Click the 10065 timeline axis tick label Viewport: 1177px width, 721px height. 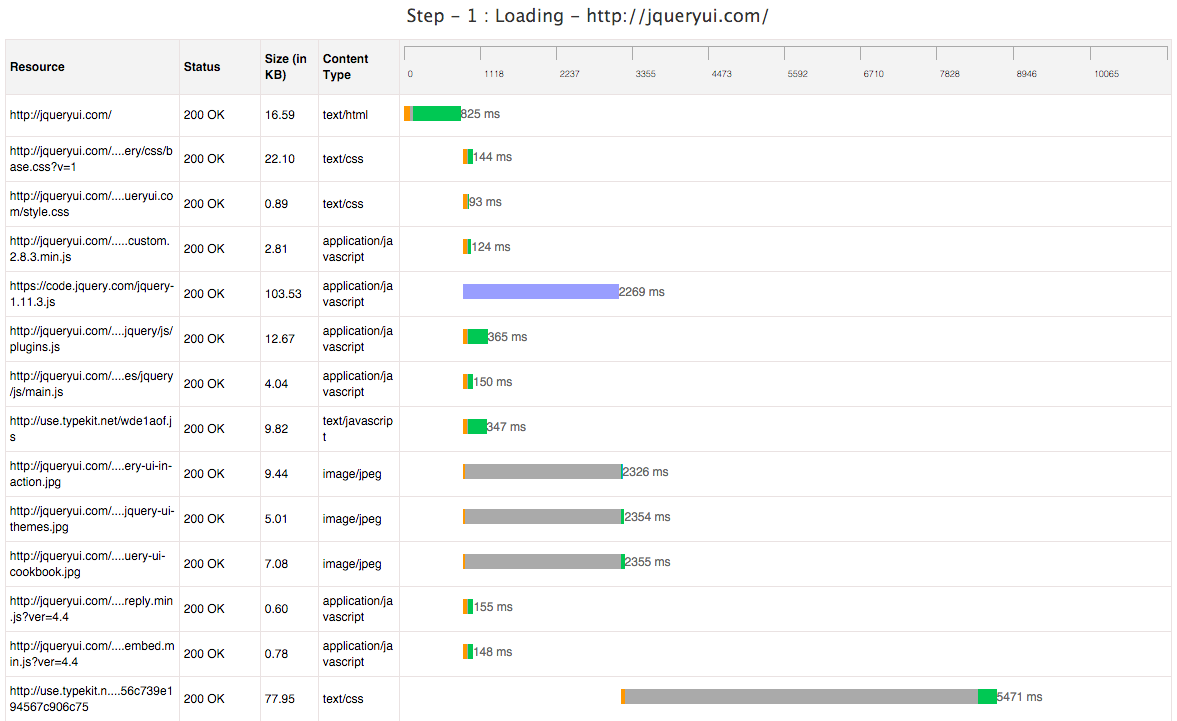(x=1106, y=74)
